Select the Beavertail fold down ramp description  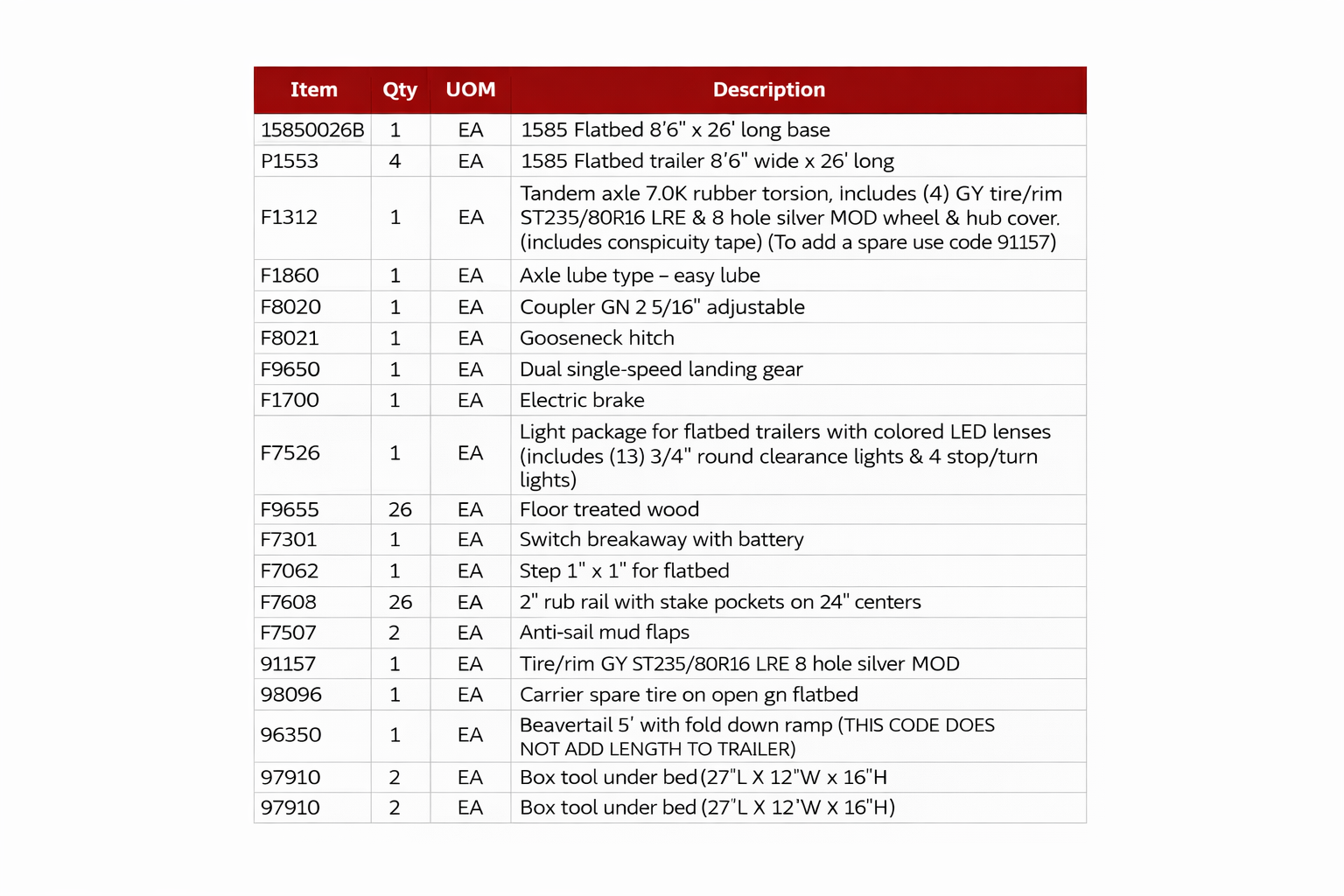point(756,737)
